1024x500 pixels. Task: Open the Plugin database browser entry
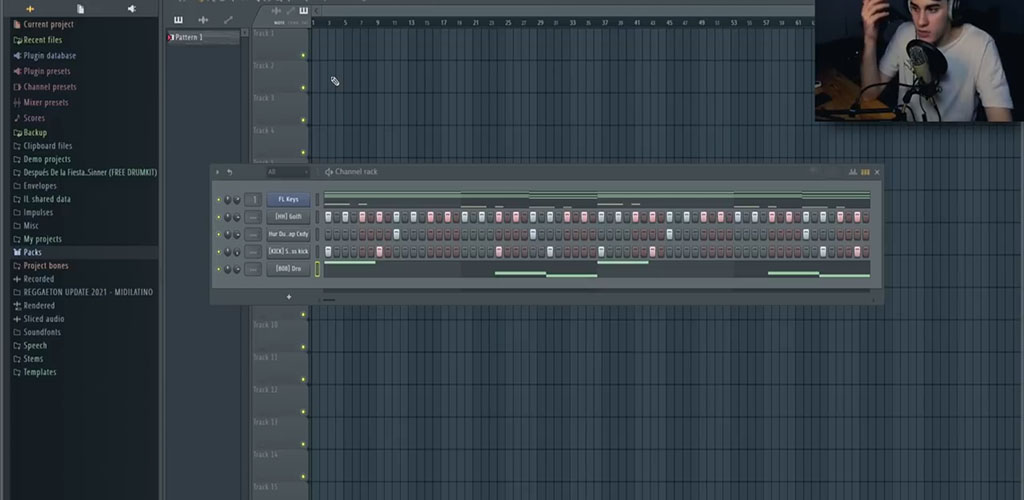pos(50,55)
